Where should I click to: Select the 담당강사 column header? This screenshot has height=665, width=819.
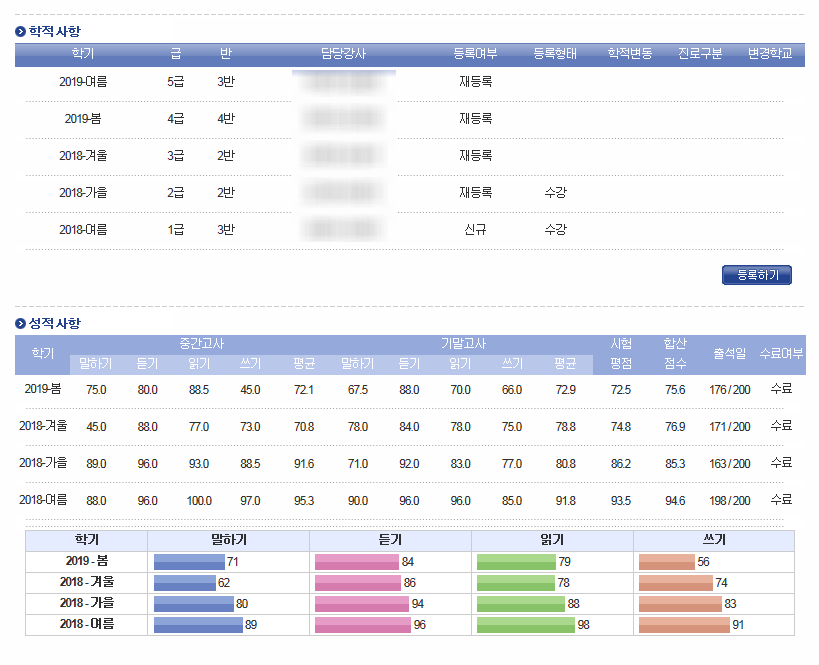tap(343, 54)
